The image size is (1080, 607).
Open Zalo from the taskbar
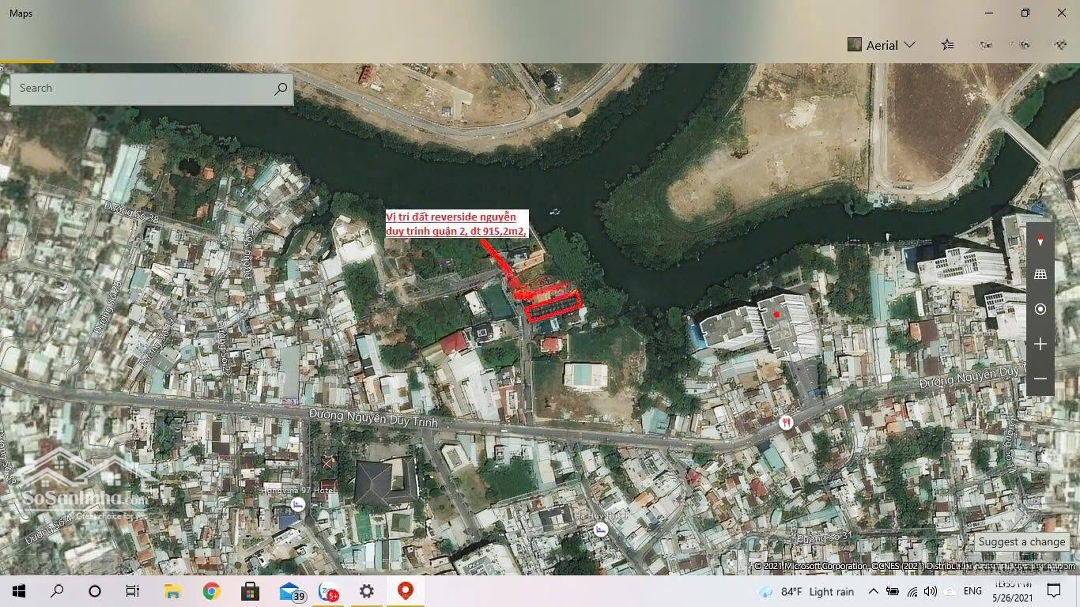click(x=328, y=591)
